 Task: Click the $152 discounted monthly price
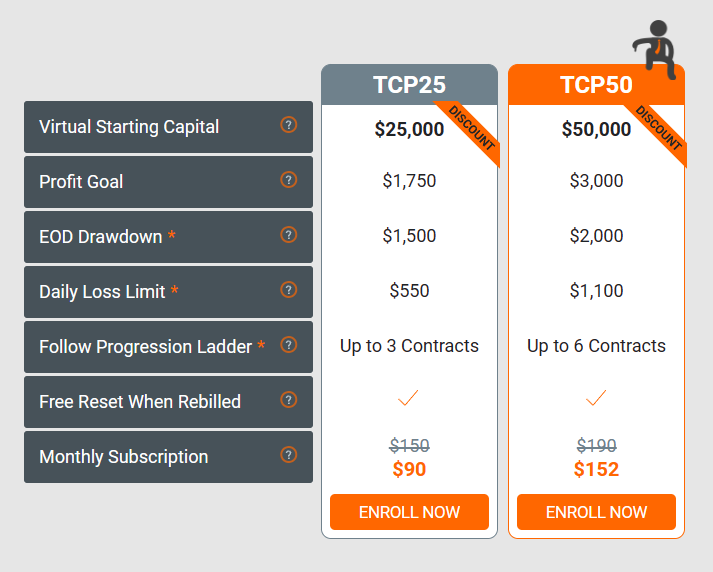596,469
